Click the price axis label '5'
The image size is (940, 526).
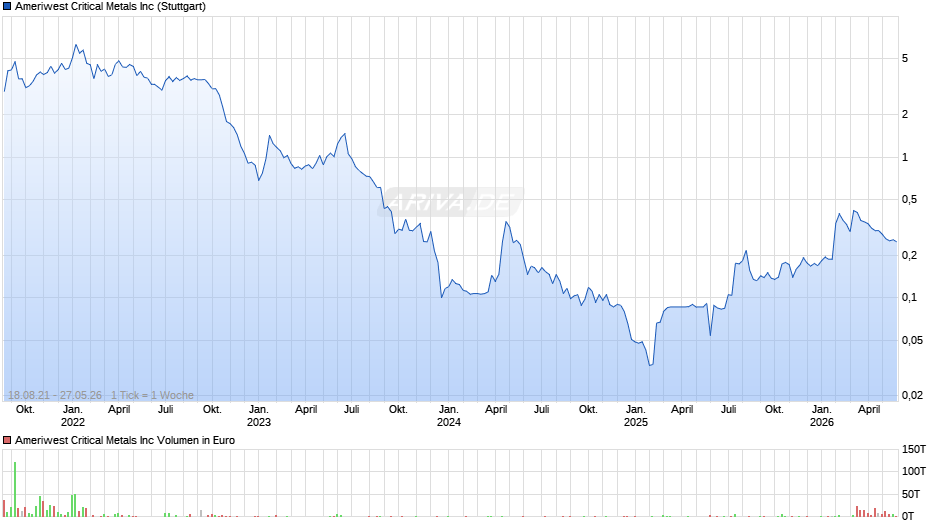click(x=905, y=59)
